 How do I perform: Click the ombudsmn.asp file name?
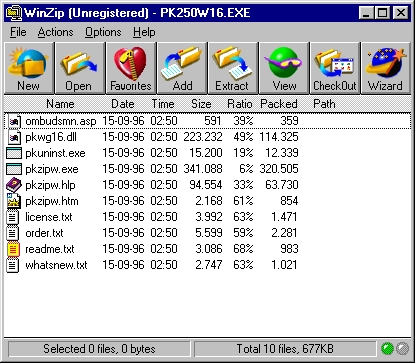61,121
